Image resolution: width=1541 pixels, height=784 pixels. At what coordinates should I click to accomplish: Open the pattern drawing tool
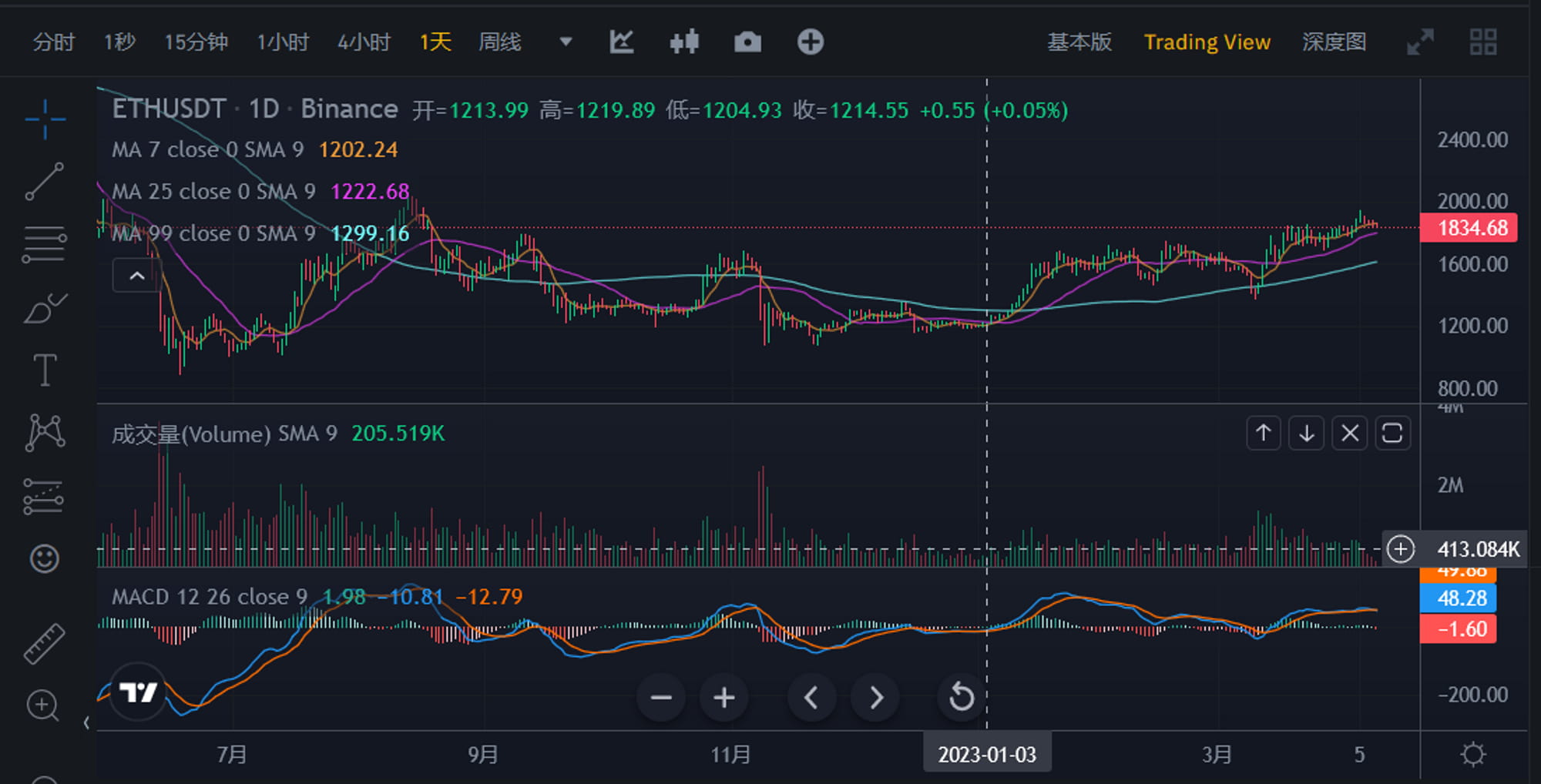click(45, 433)
